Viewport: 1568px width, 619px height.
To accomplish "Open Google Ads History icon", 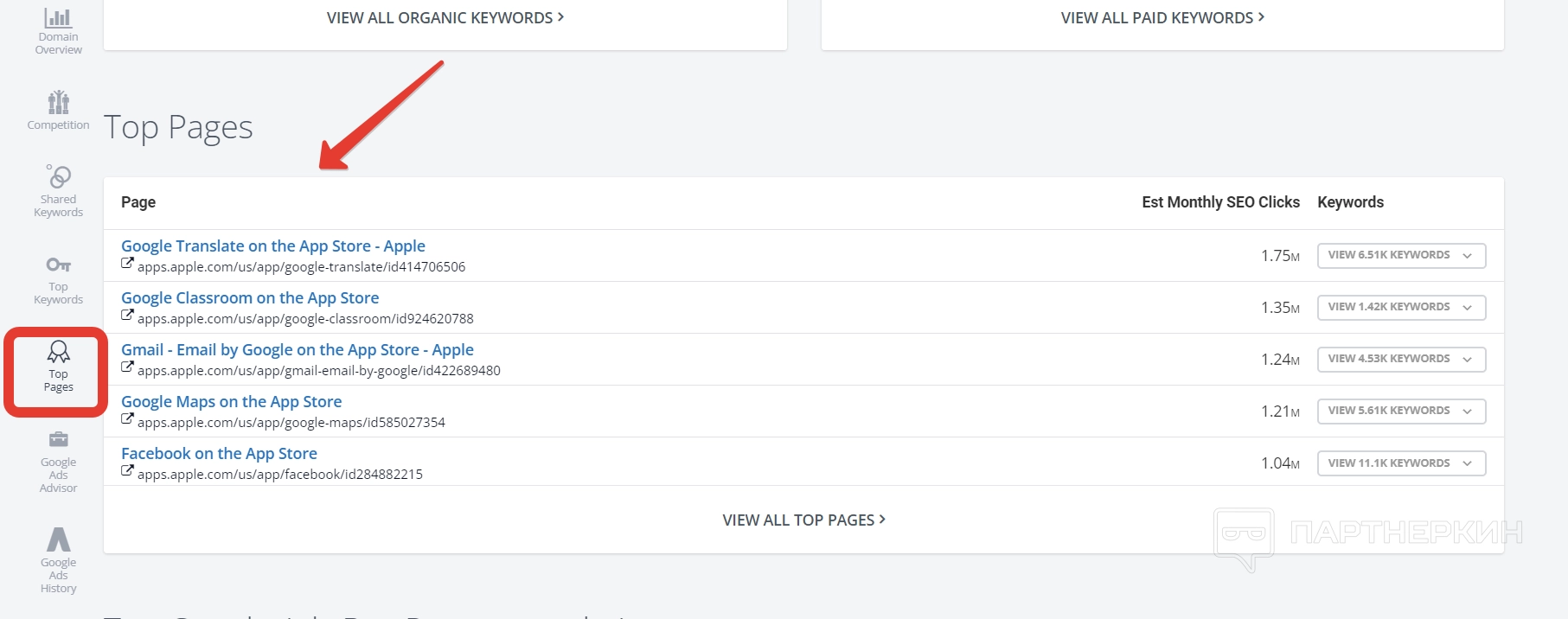I will coord(58,540).
